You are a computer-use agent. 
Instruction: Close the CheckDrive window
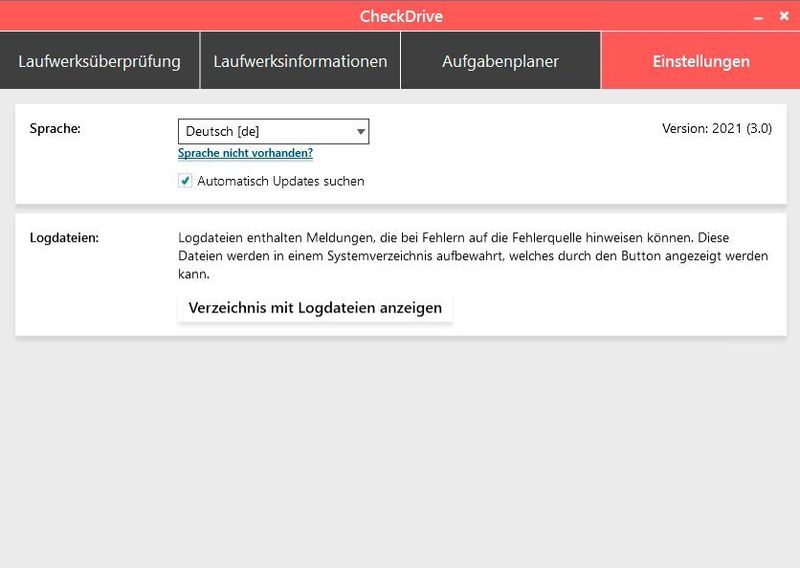point(784,16)
